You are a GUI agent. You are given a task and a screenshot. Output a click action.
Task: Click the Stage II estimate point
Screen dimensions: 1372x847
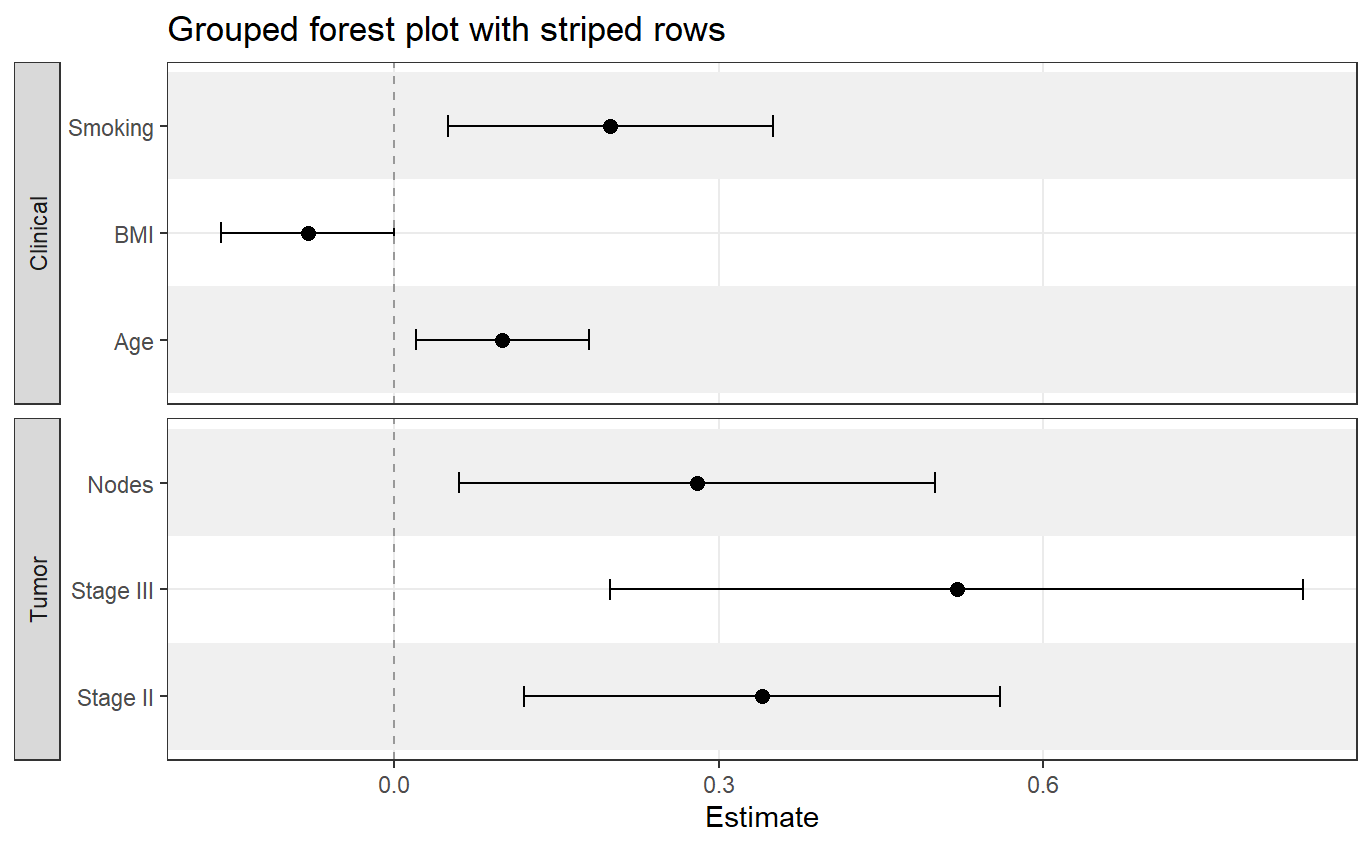762,696
